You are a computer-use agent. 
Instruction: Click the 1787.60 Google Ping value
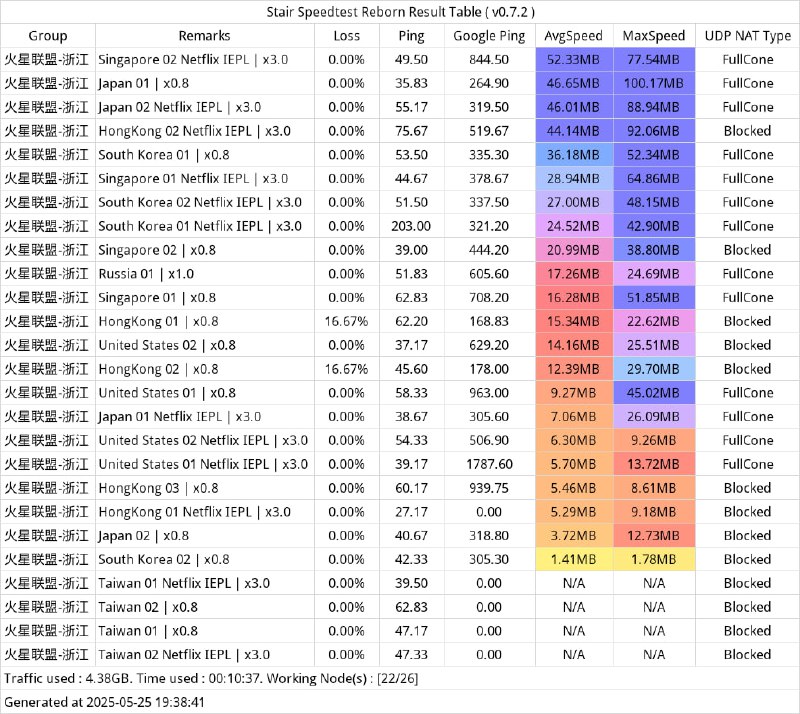point(489,464)
